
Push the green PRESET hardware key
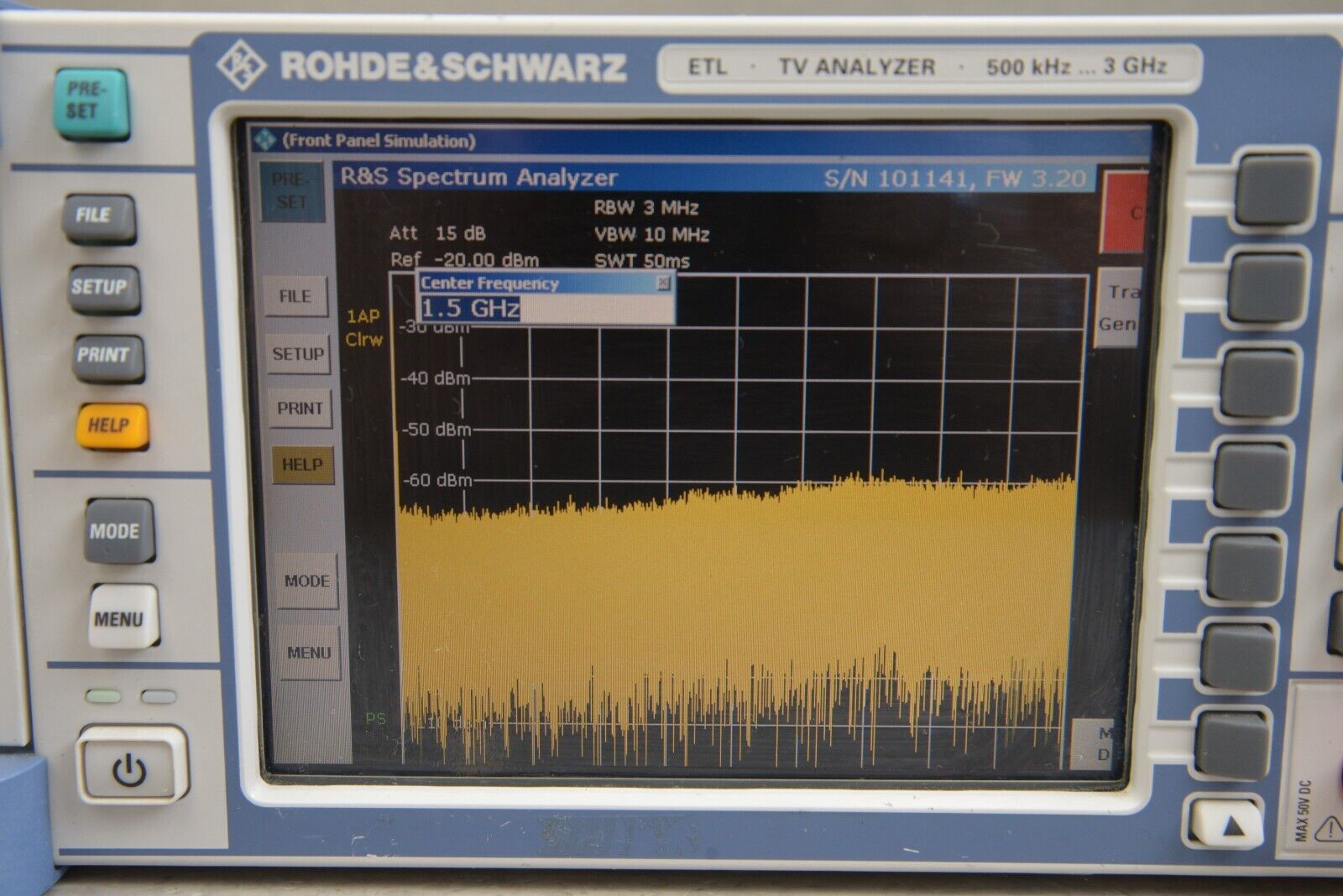pos(91,103)
